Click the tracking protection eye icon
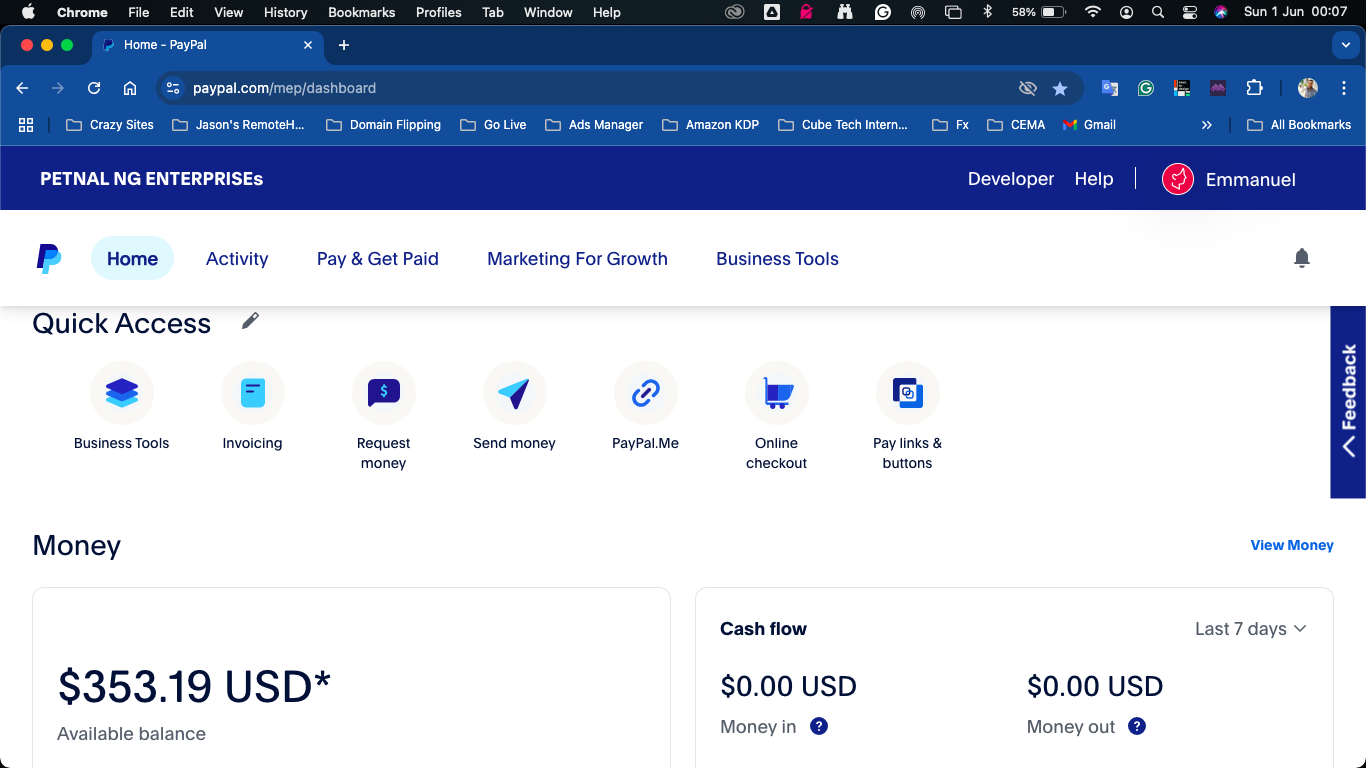 [1027, 88]
